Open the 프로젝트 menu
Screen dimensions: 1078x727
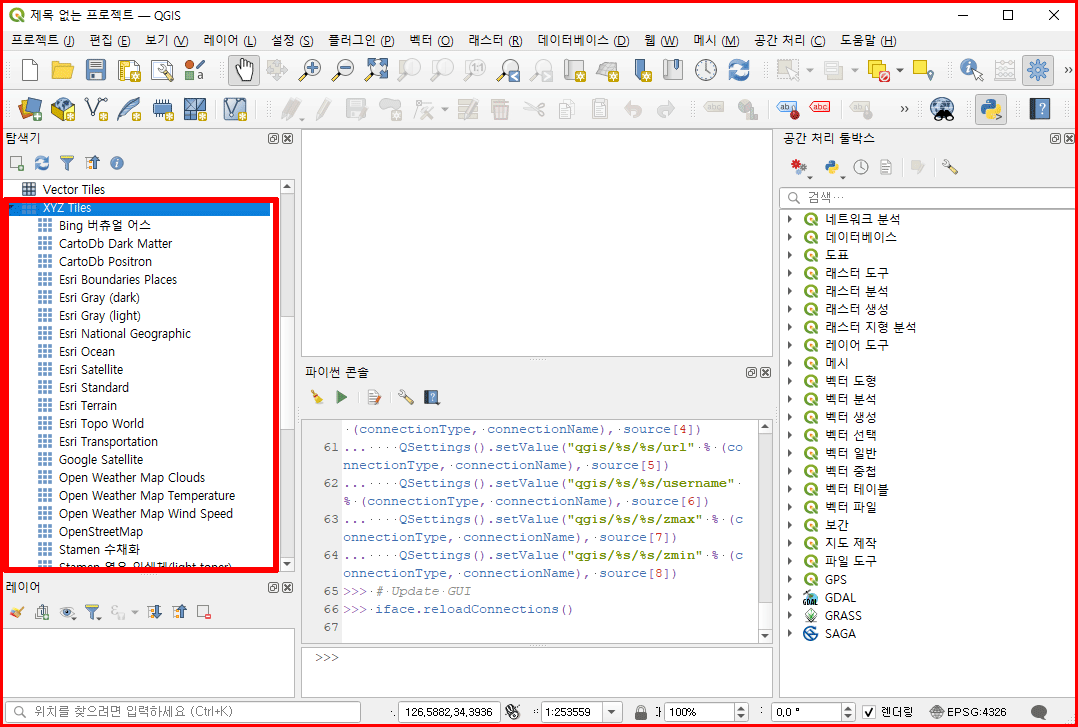click(x=43, y=41)
